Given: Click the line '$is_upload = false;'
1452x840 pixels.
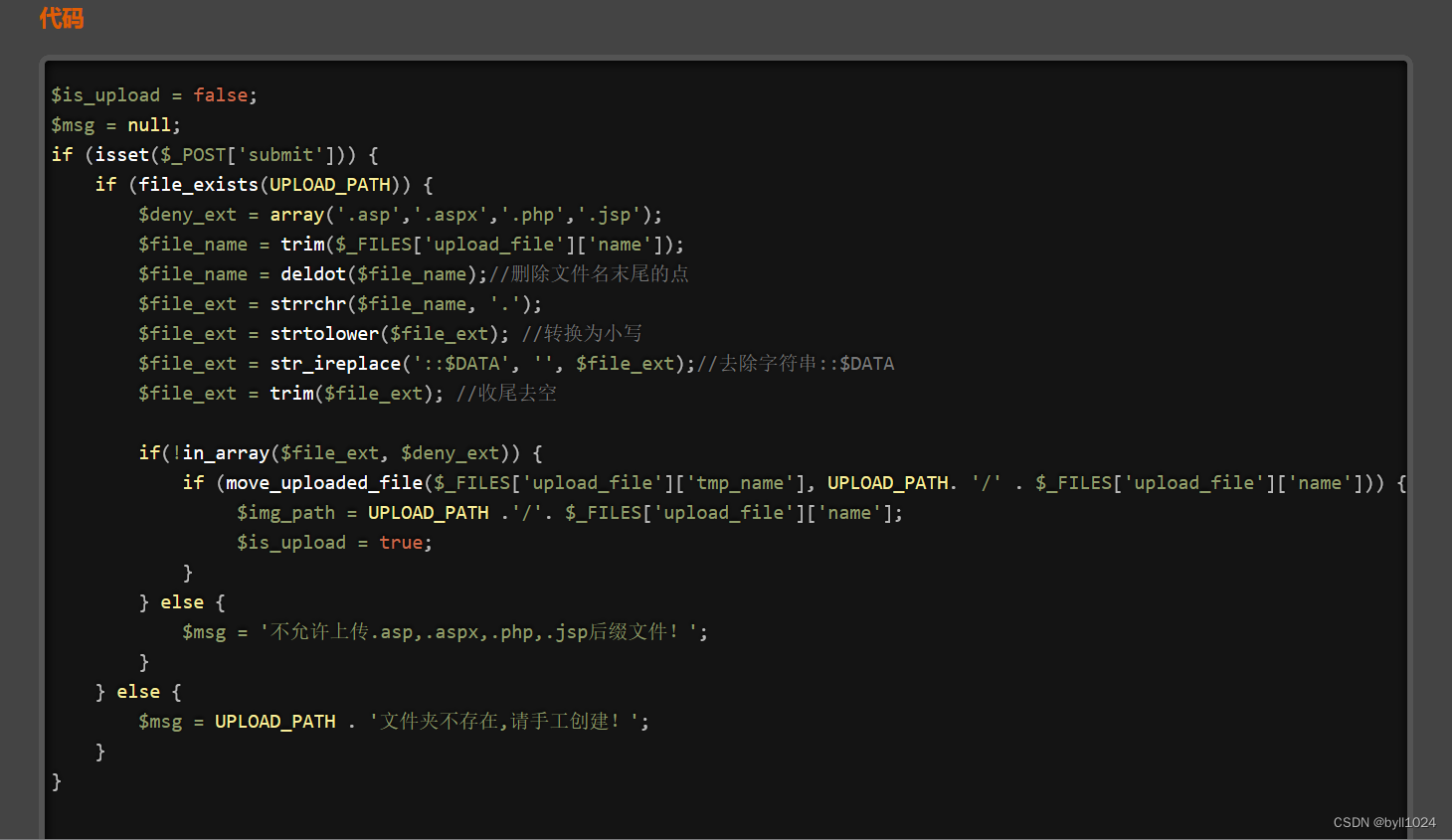Looking at the screenshot, I should point(154,95).
